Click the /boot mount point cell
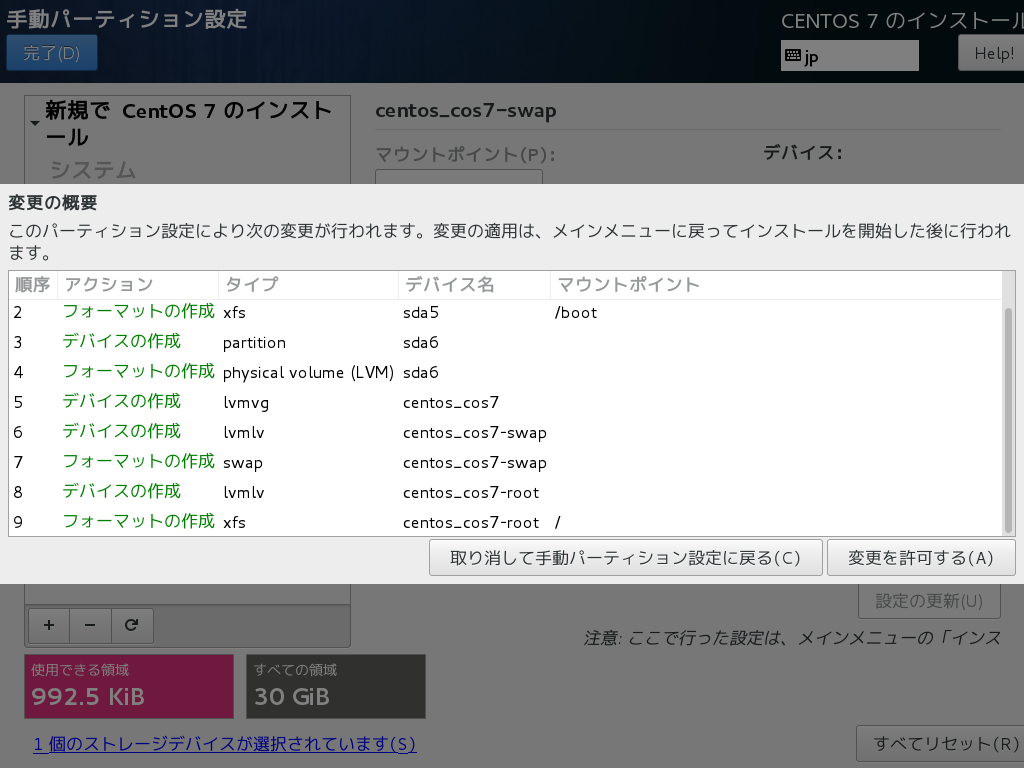Viewport: 1024px width, 768px height. tap(575, 313)
